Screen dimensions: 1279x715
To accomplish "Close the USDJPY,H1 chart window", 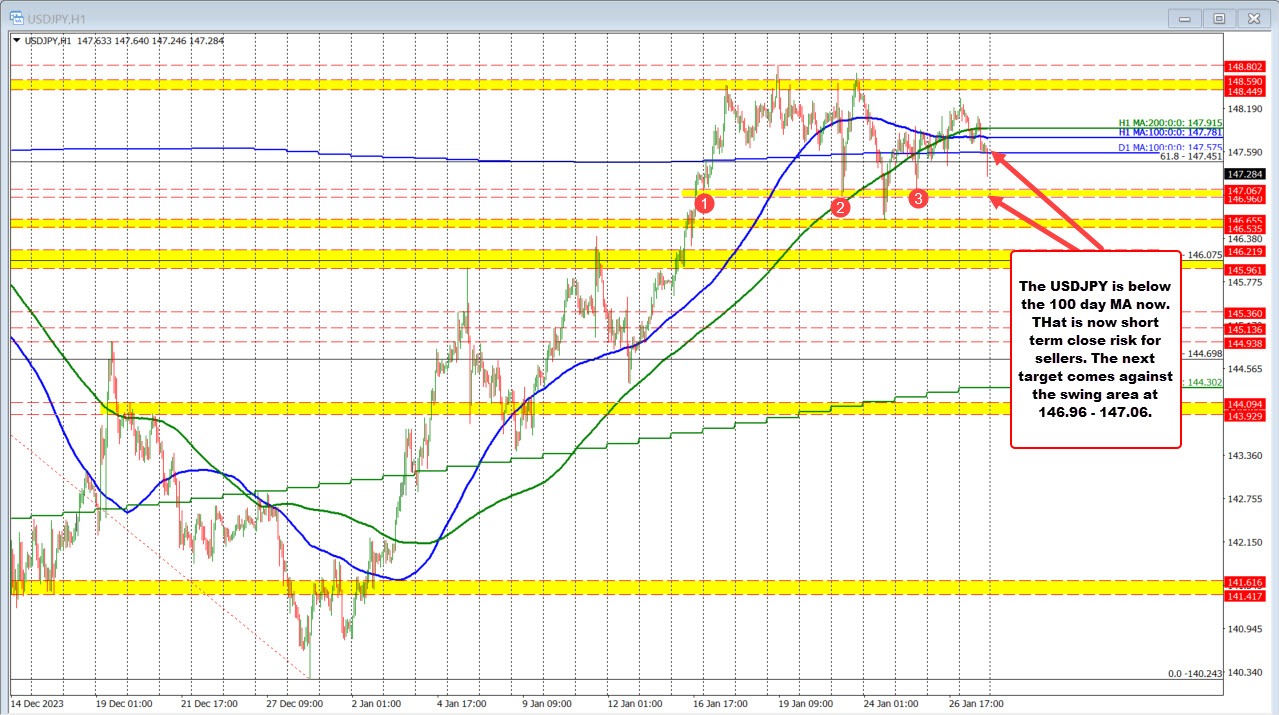I will [1252, 17].
